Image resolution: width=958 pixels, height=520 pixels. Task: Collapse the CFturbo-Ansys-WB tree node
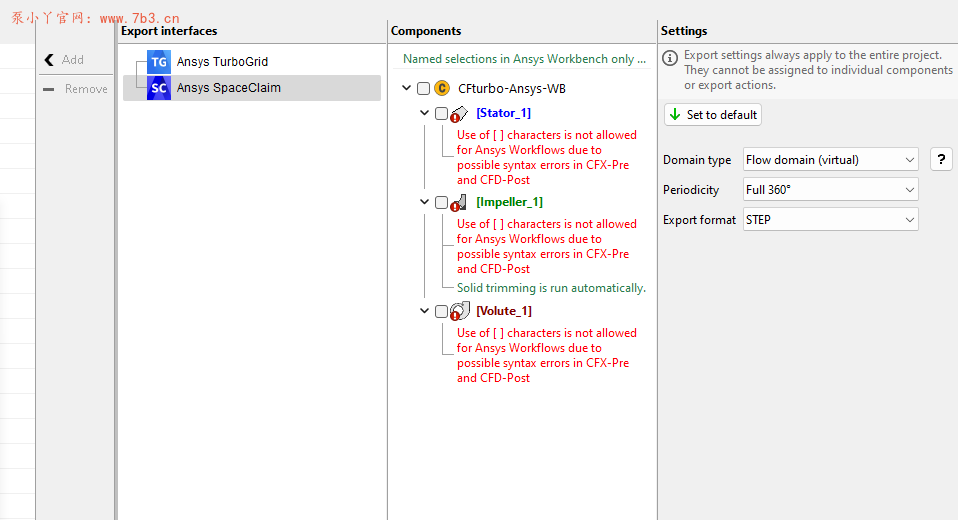click(x=407, y=89)
